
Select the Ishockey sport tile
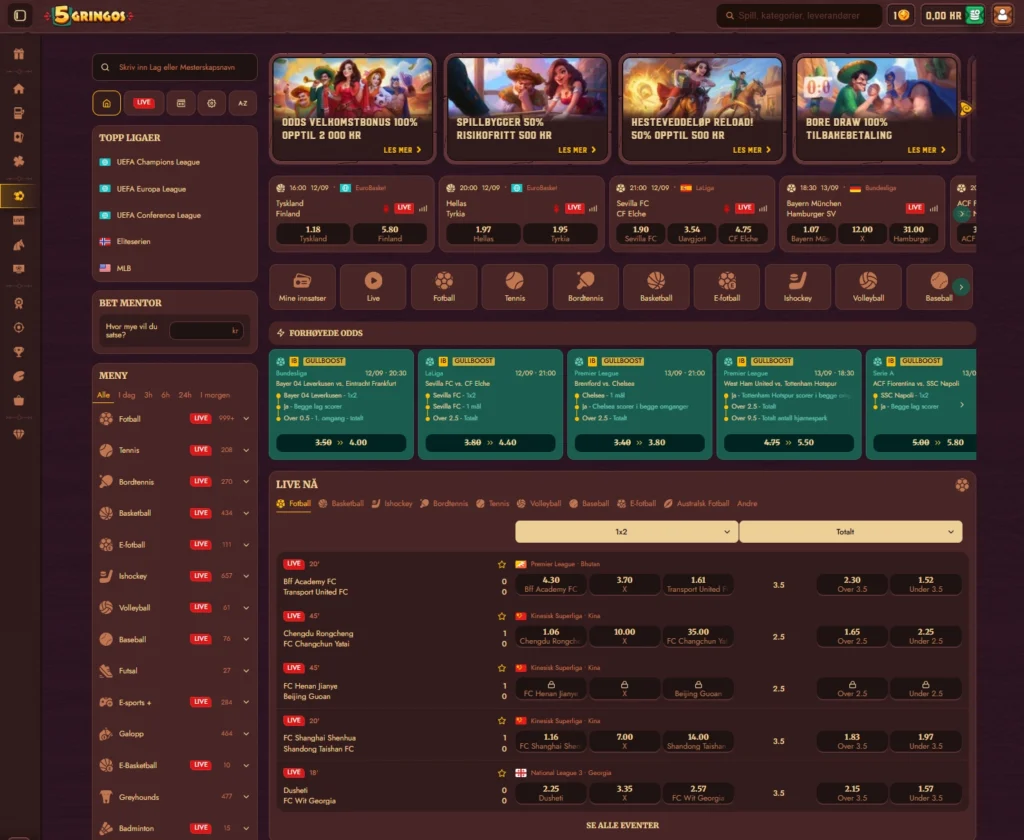coord(797,287)
